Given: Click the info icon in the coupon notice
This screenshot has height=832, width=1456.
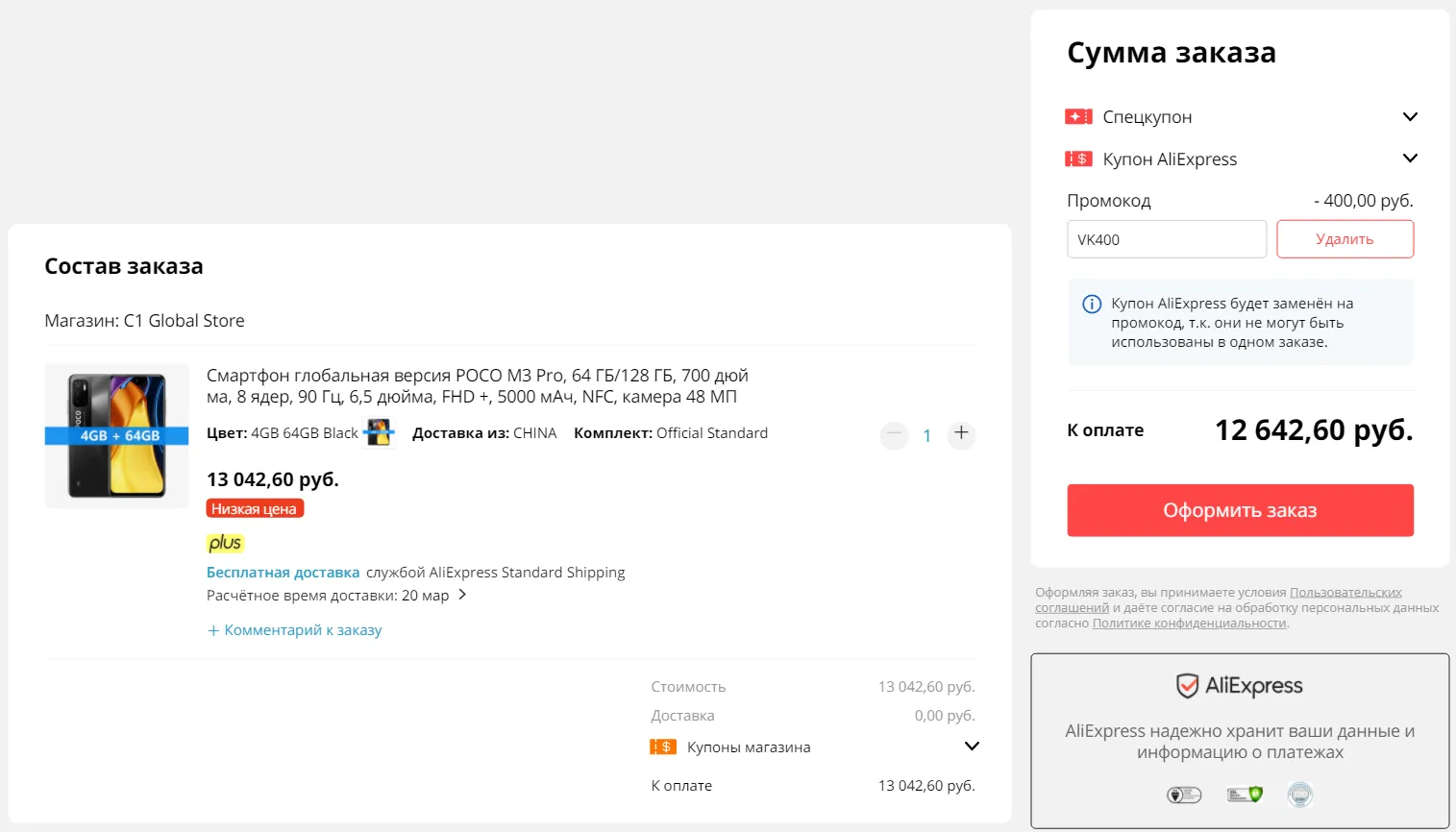Looking at the screenshot, I should 1092,305.
